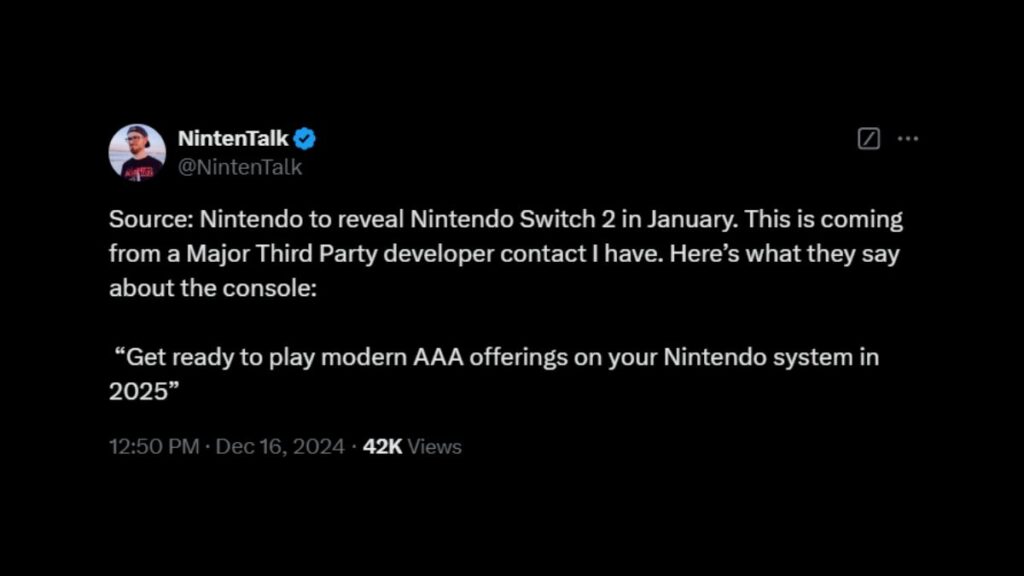Select the square slash icon near the tweet
The height and width of the screenshot is (576, 1024).
[868, 138]
